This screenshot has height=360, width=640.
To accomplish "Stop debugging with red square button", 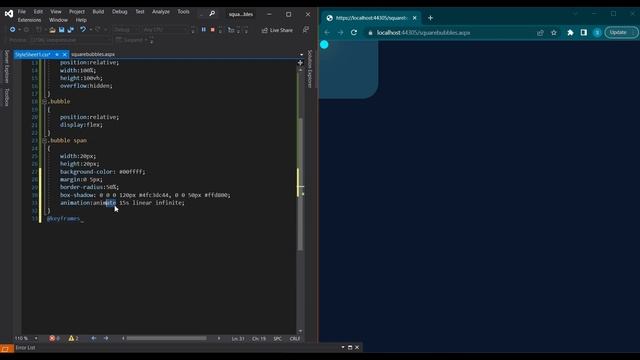I will click(212, 30).
